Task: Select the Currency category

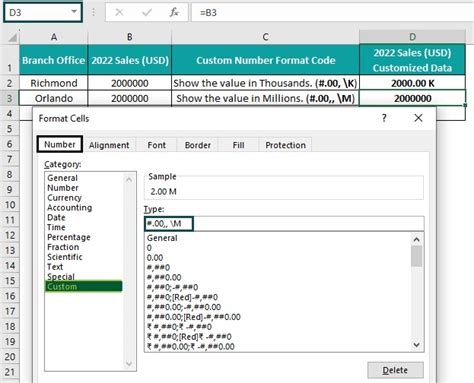Action: tap(64, 198)
